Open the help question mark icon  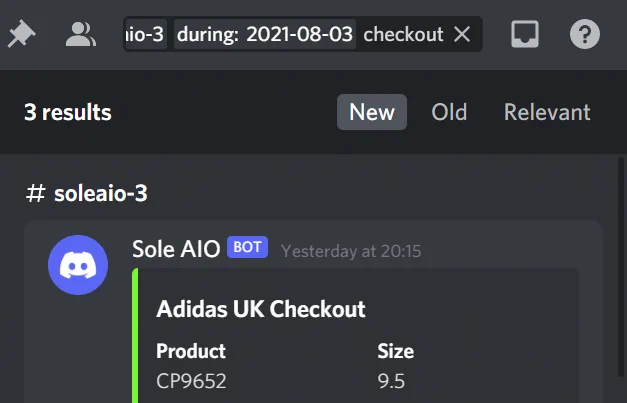click(x=585, y=34)
